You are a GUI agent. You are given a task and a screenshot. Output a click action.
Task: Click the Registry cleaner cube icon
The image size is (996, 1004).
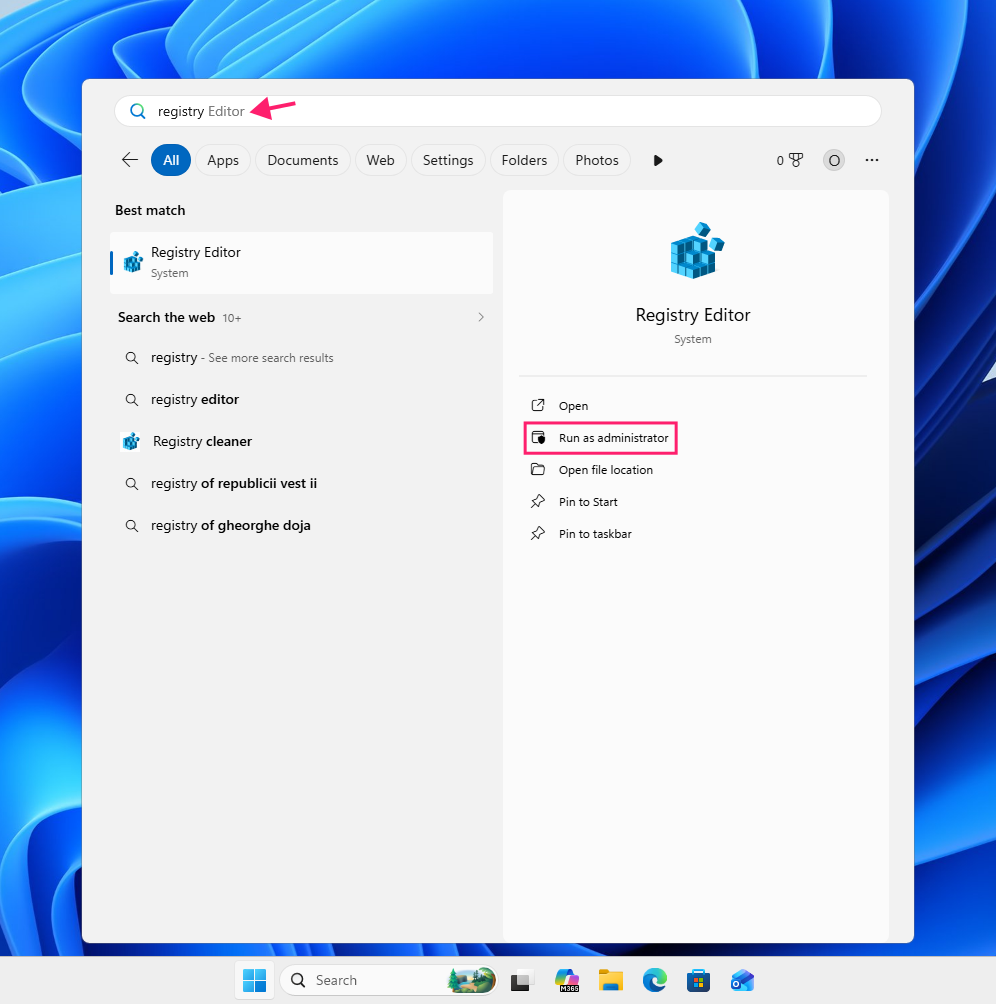pos(131,441)
